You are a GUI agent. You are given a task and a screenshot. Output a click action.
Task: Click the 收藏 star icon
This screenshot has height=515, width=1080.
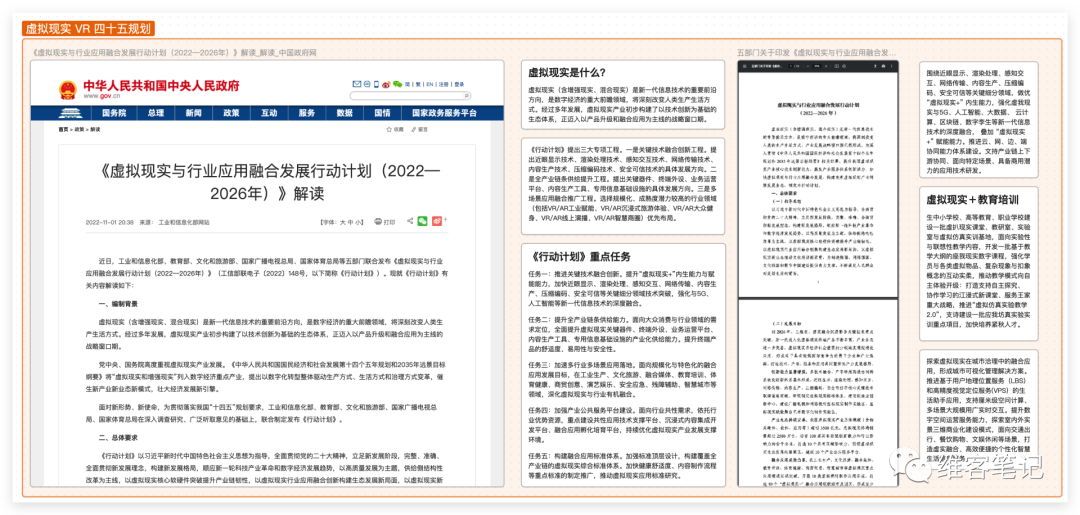pyautogui.click(x=388, y=129)
